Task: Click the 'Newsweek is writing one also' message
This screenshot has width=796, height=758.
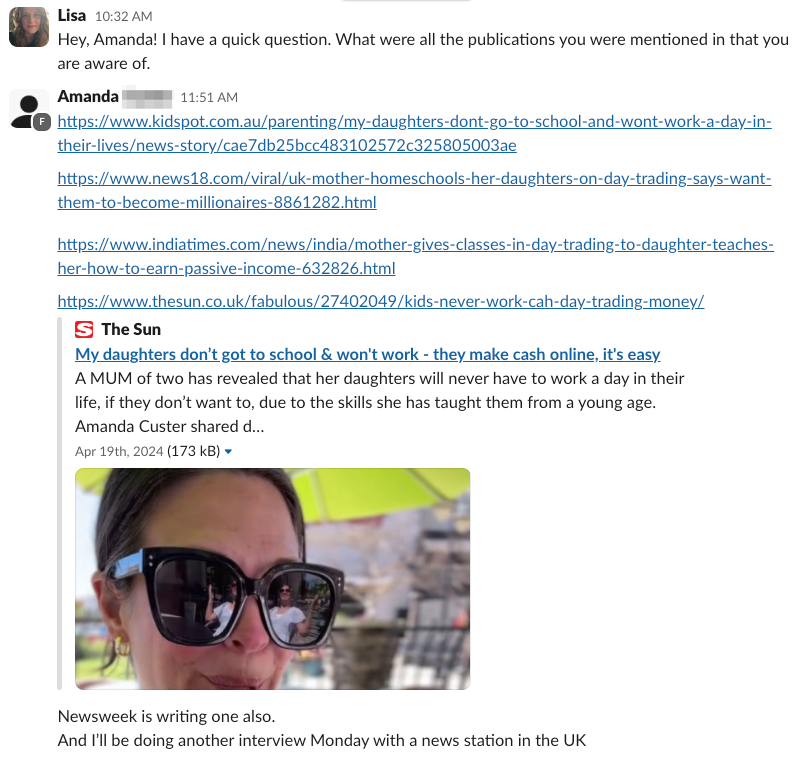Action: pos(167,716)
